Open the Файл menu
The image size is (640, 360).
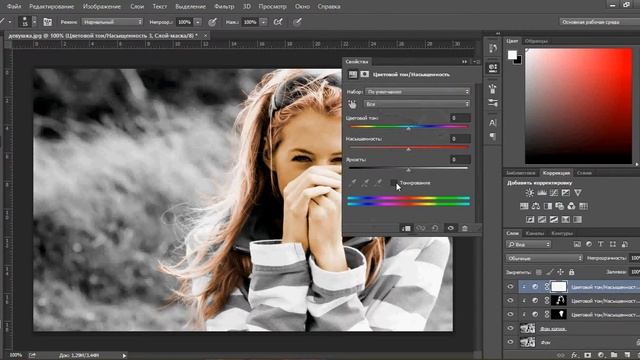(14, 7)
